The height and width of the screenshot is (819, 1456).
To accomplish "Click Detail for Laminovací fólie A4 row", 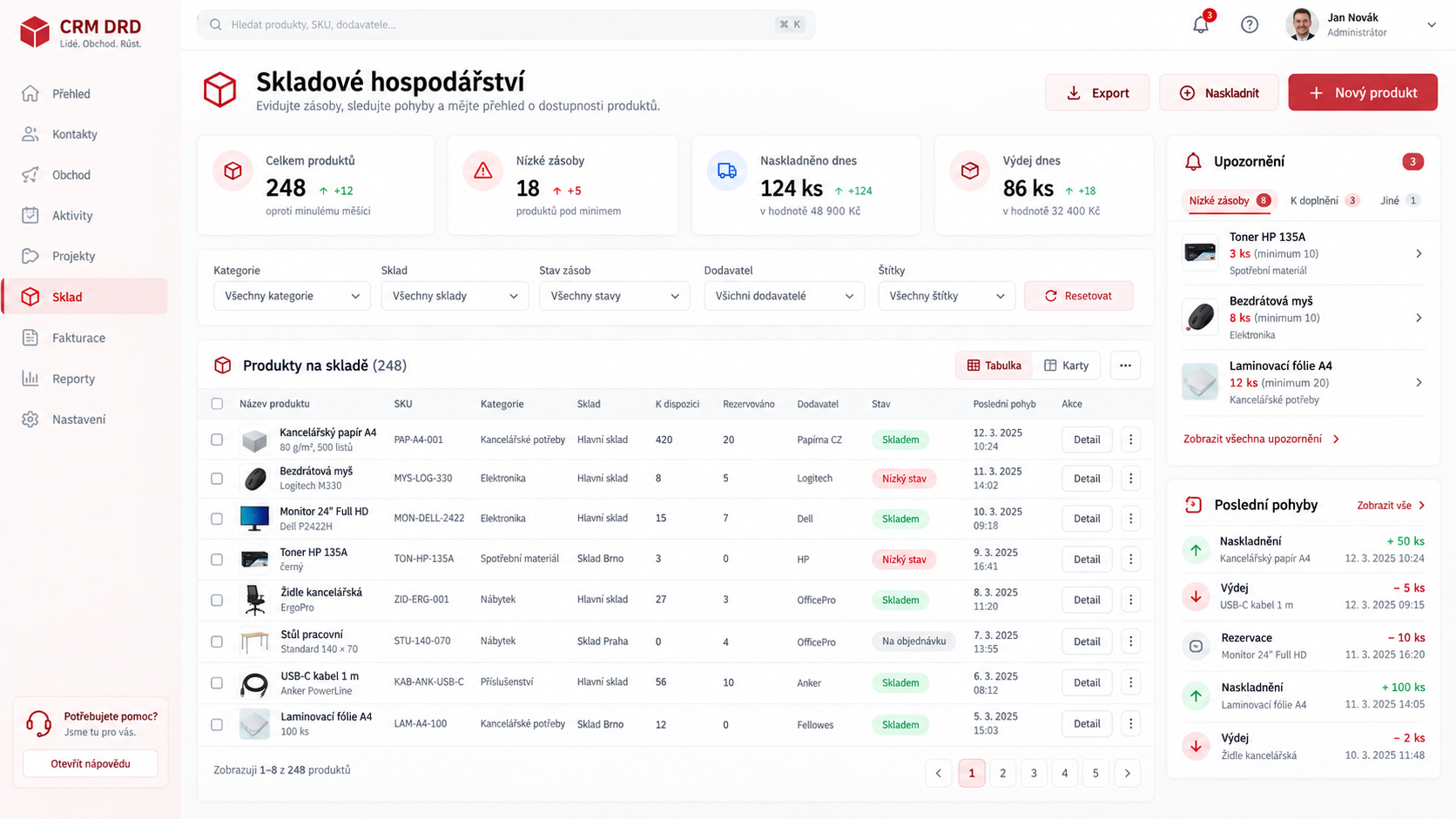I will click(1087, 724).
